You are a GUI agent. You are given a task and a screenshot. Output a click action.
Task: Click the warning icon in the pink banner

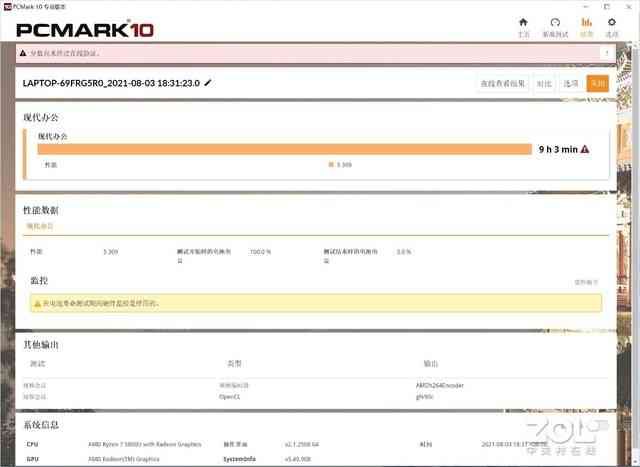coord(23,53)
